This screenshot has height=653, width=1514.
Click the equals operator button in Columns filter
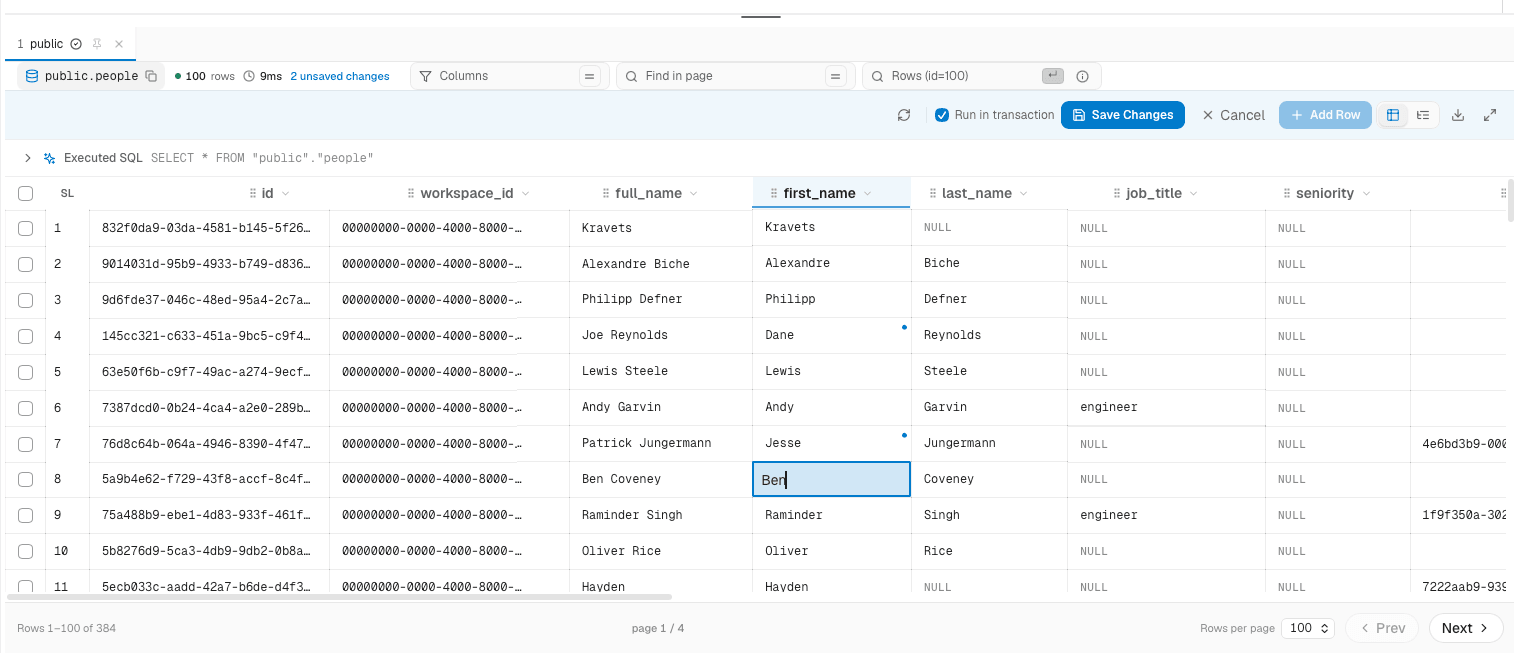coord(590,76)
